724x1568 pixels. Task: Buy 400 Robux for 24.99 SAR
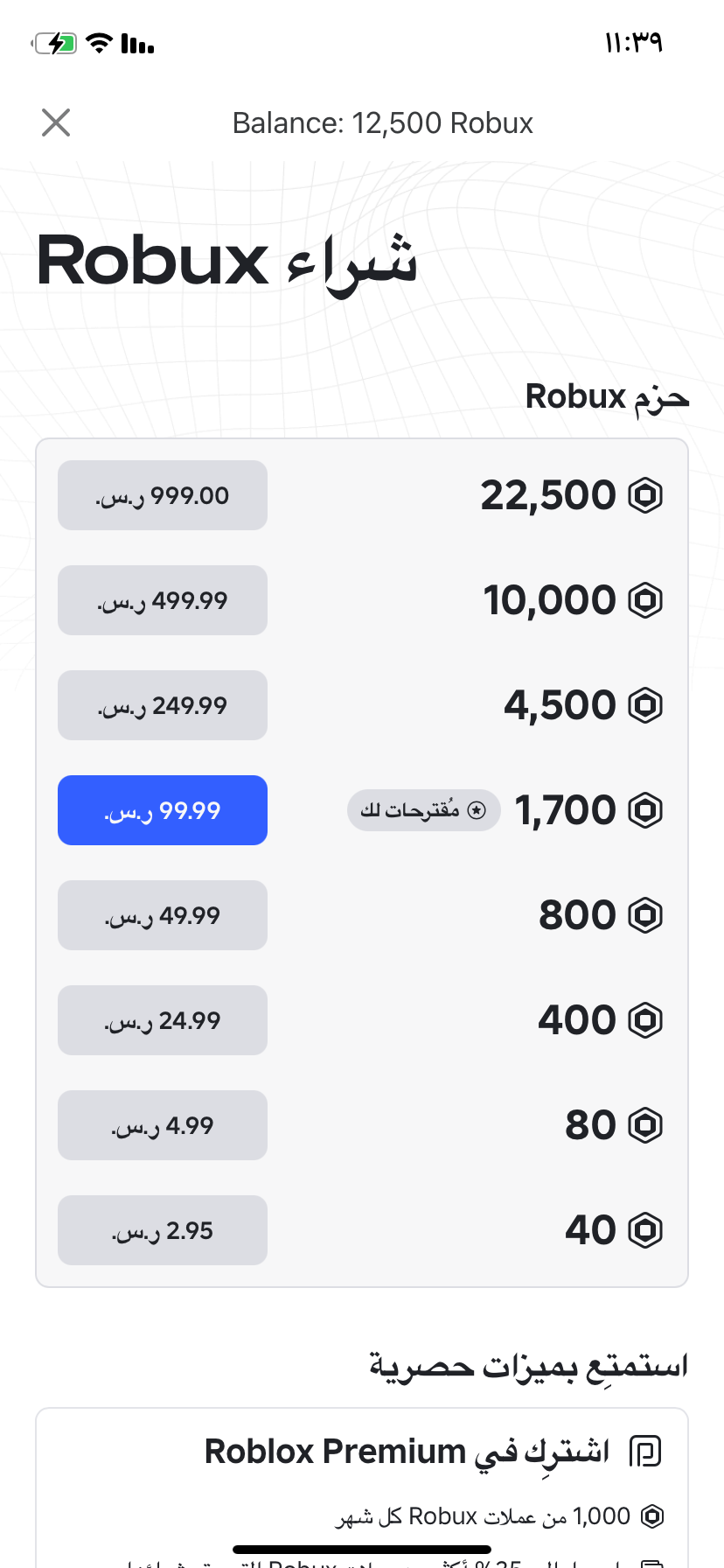[163, 1020]
